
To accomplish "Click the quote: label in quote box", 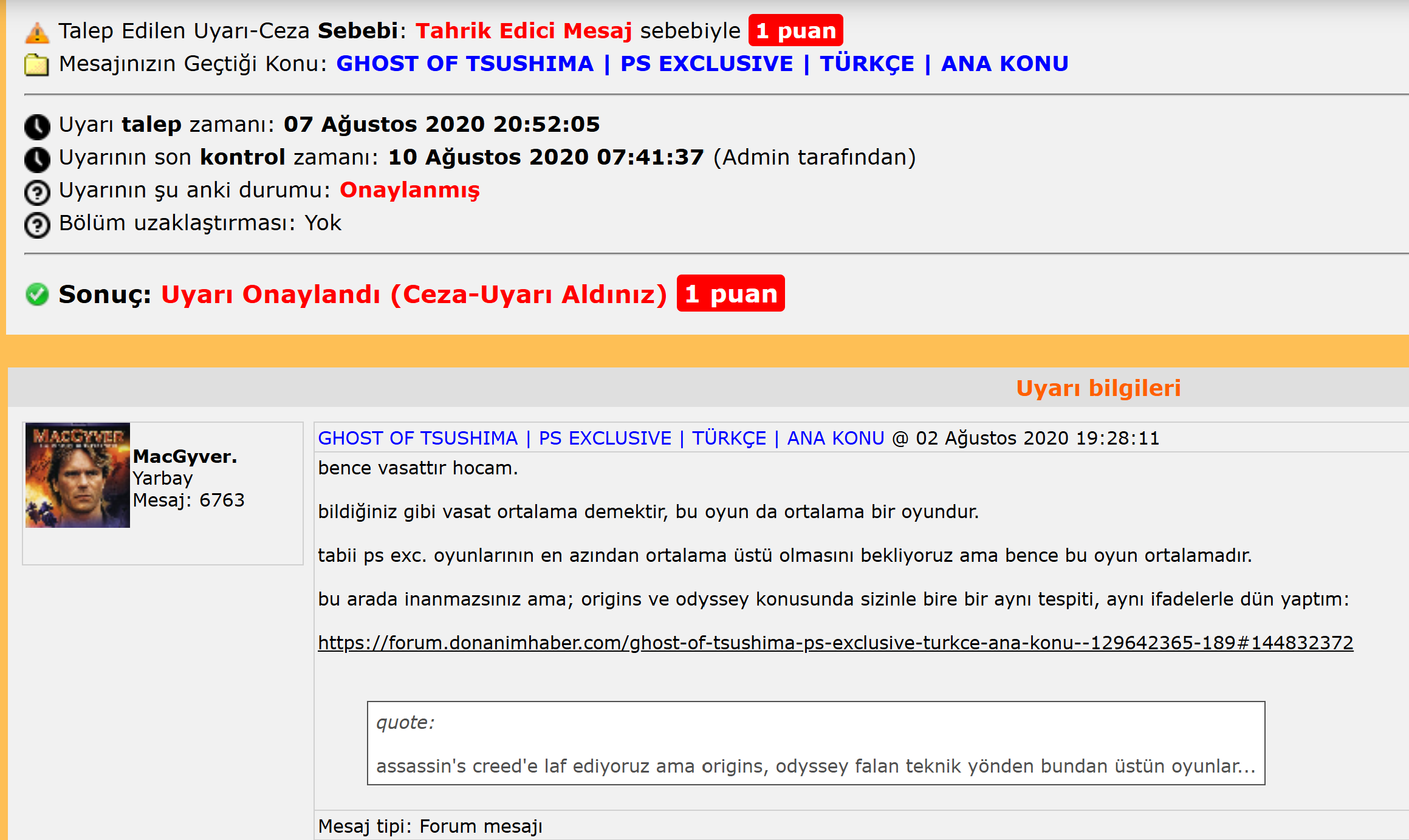I will (x=405, y=722).
